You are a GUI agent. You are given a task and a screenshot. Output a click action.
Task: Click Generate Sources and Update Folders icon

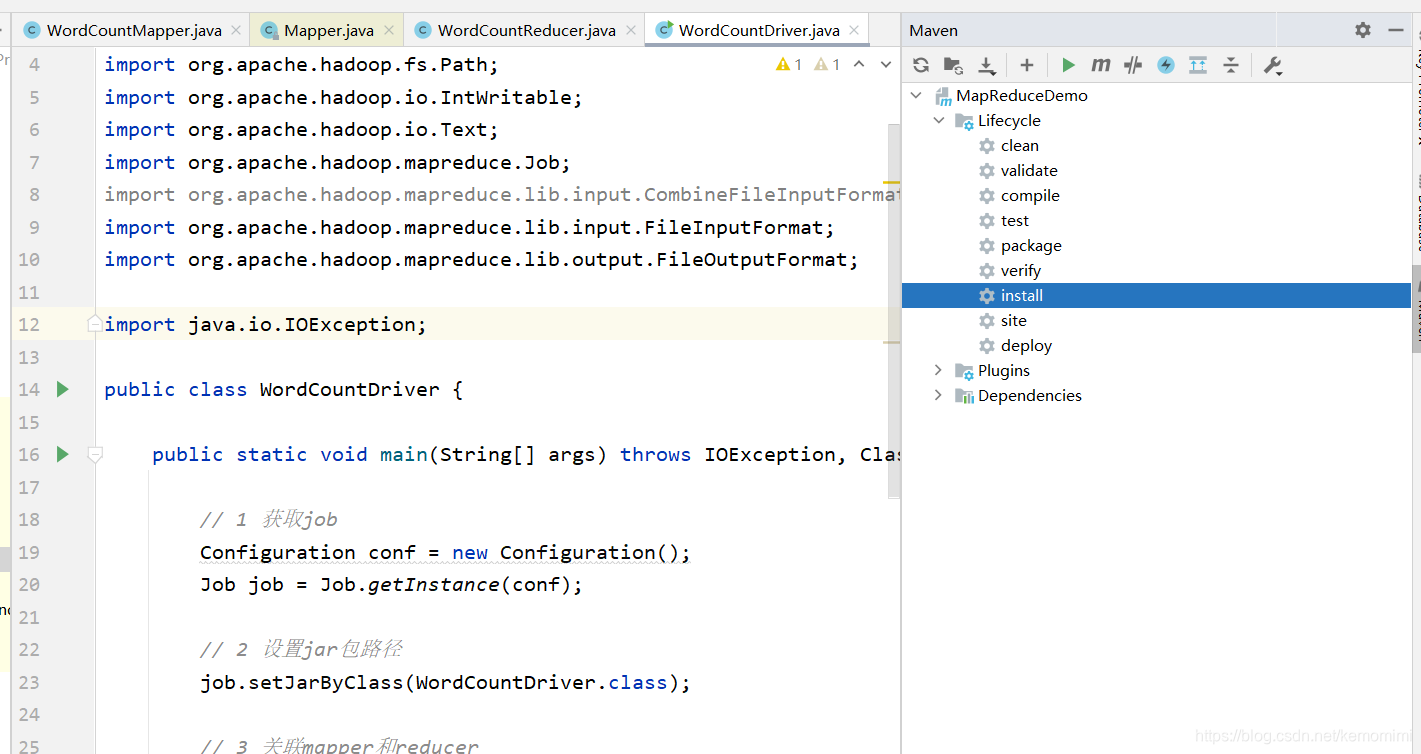pos(953,65)
